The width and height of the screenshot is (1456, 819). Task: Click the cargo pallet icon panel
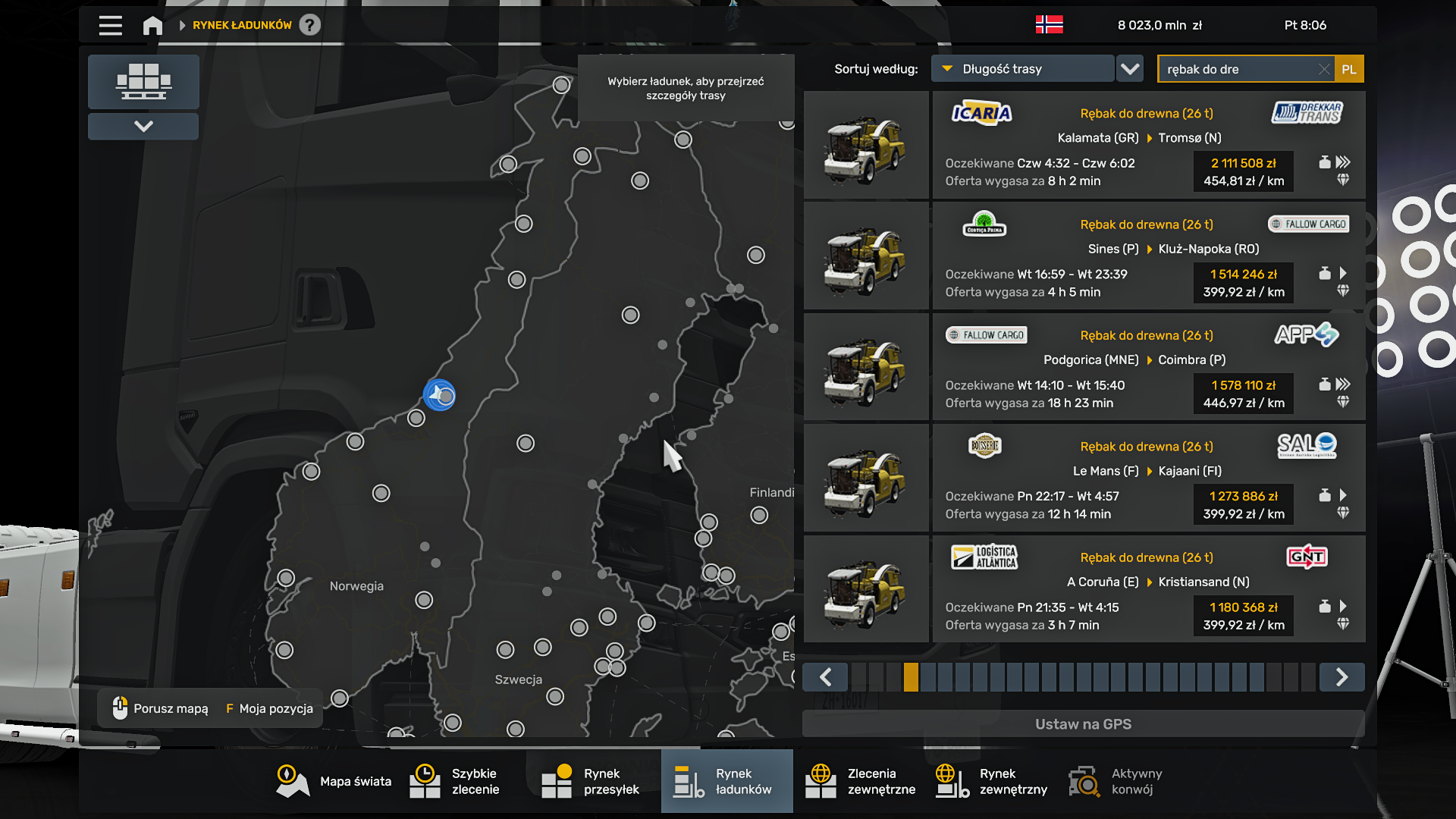click(143, 81)
